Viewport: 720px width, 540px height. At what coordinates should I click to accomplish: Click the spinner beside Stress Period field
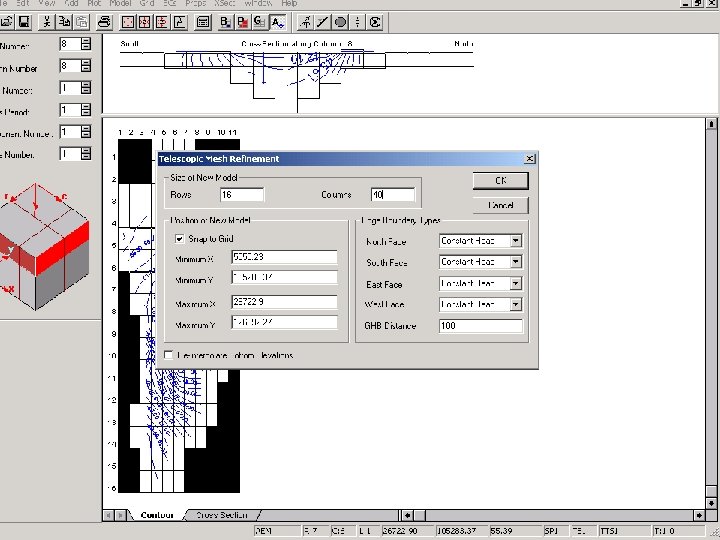(86, 110)
